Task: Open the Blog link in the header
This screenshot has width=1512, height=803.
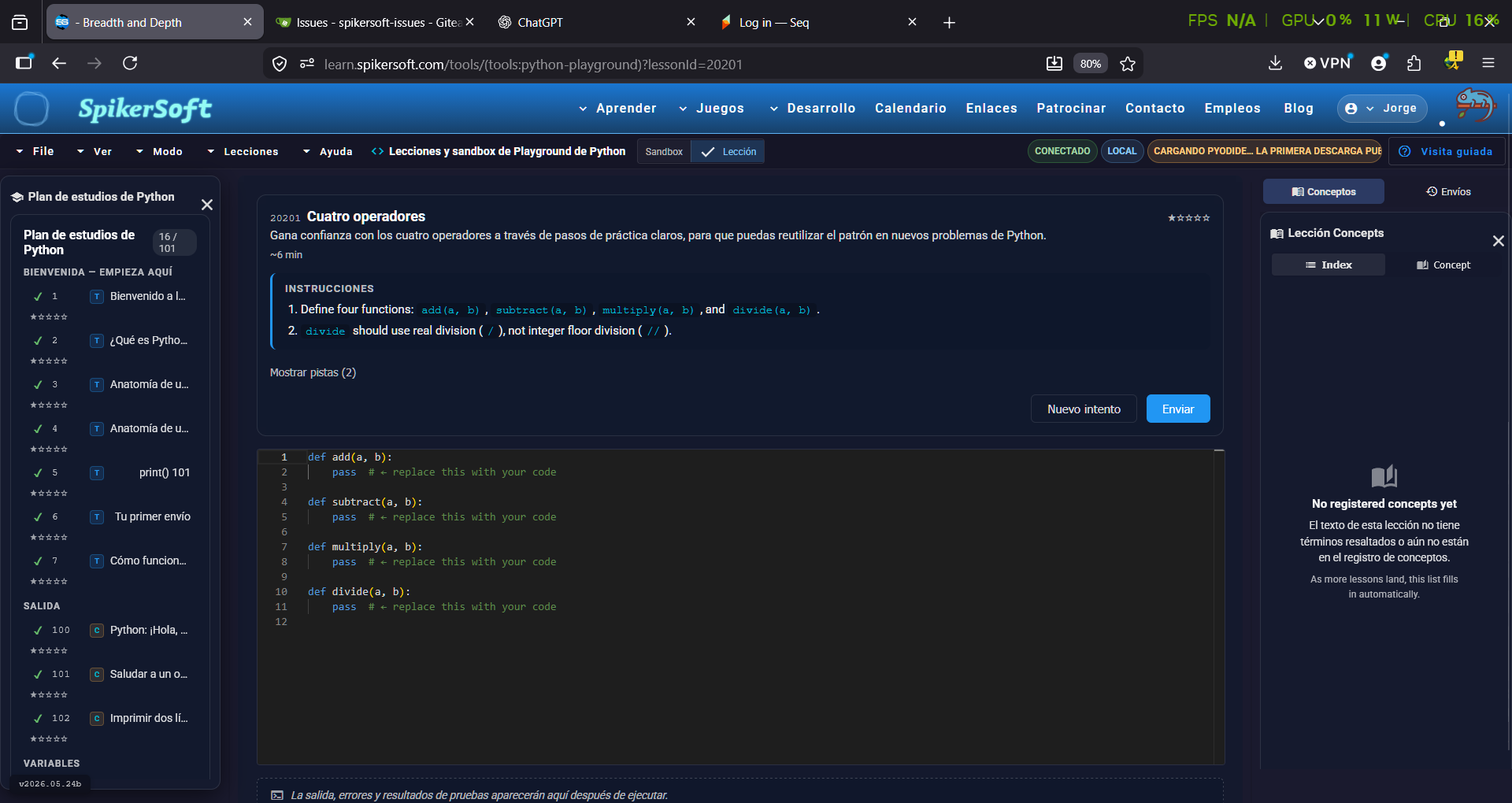Action: click(1299, 109)
